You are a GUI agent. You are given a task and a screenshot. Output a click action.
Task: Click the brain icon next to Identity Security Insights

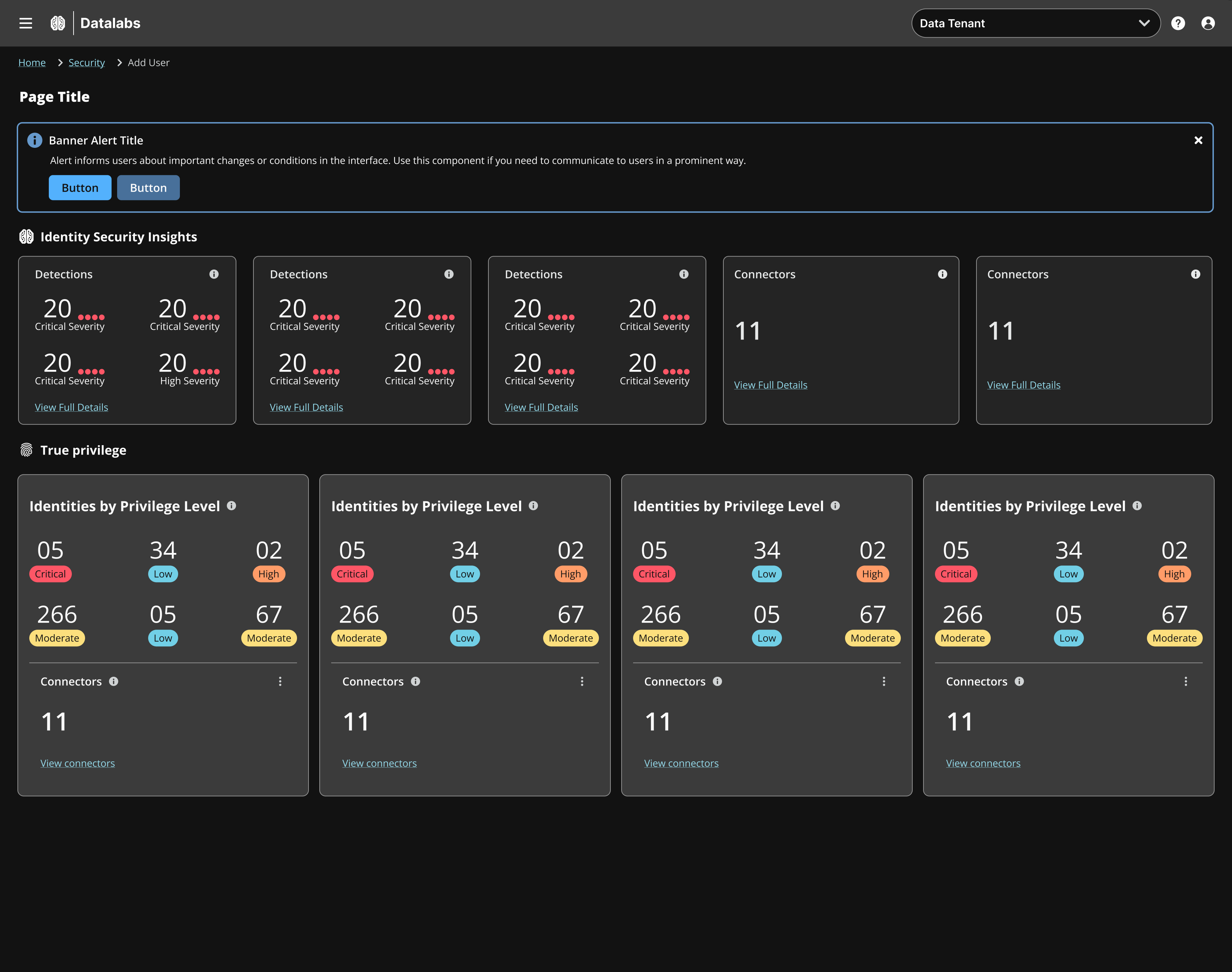[27, 237]
